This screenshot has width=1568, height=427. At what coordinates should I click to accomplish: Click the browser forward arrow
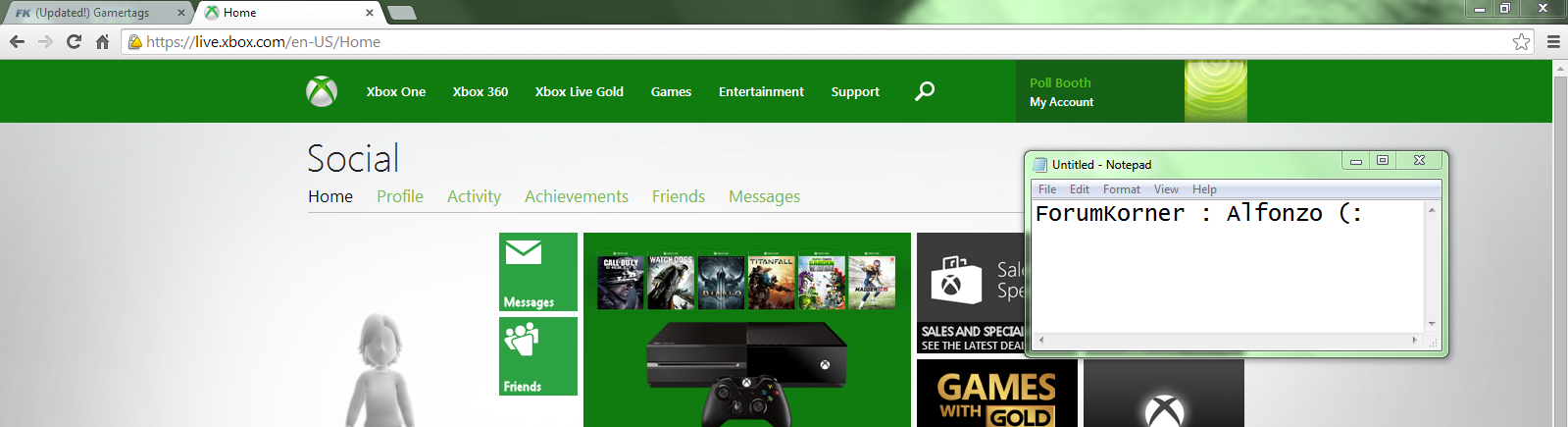point(45,41)
